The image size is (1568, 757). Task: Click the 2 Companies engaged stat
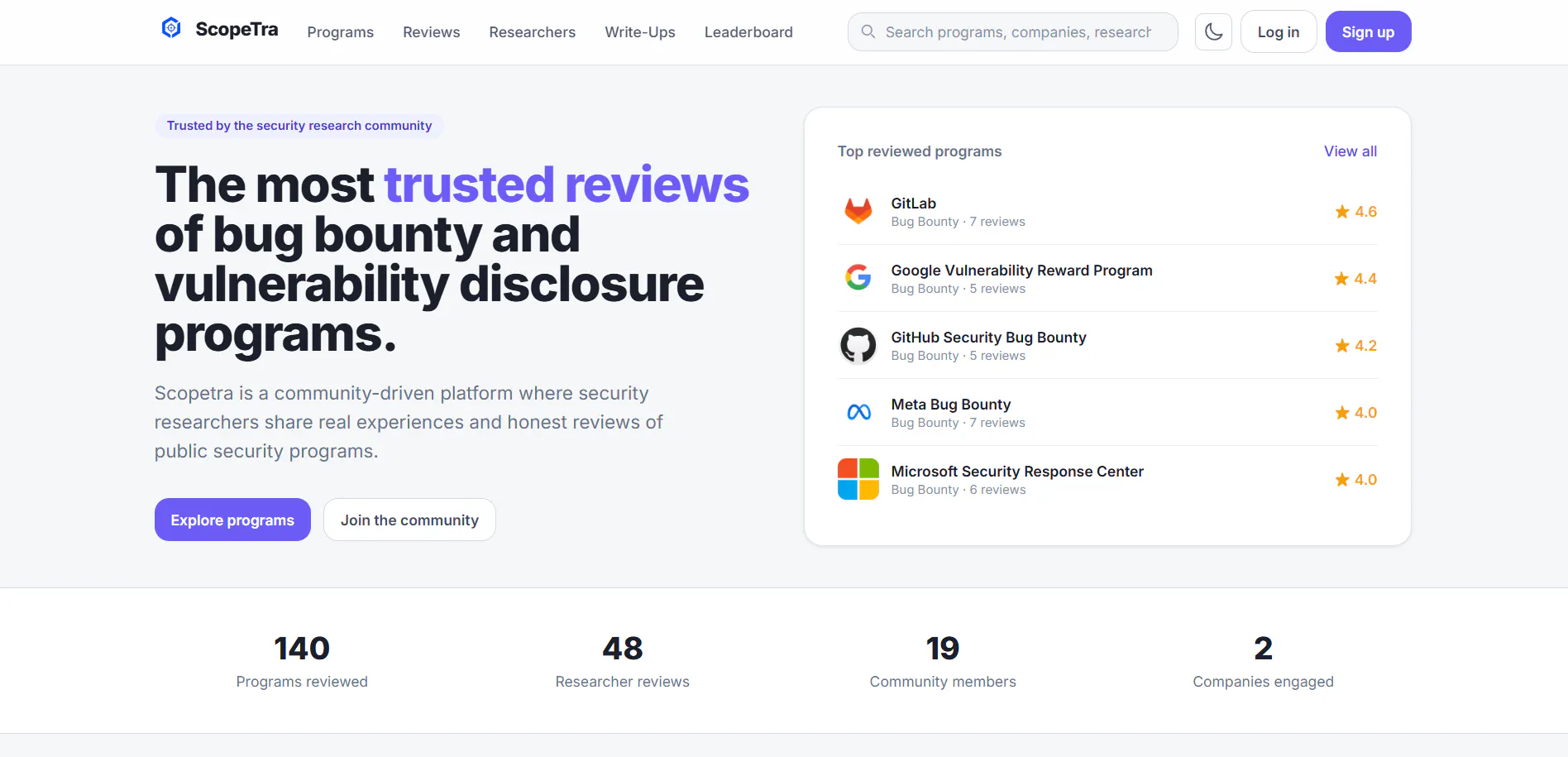coord(1263,661)
